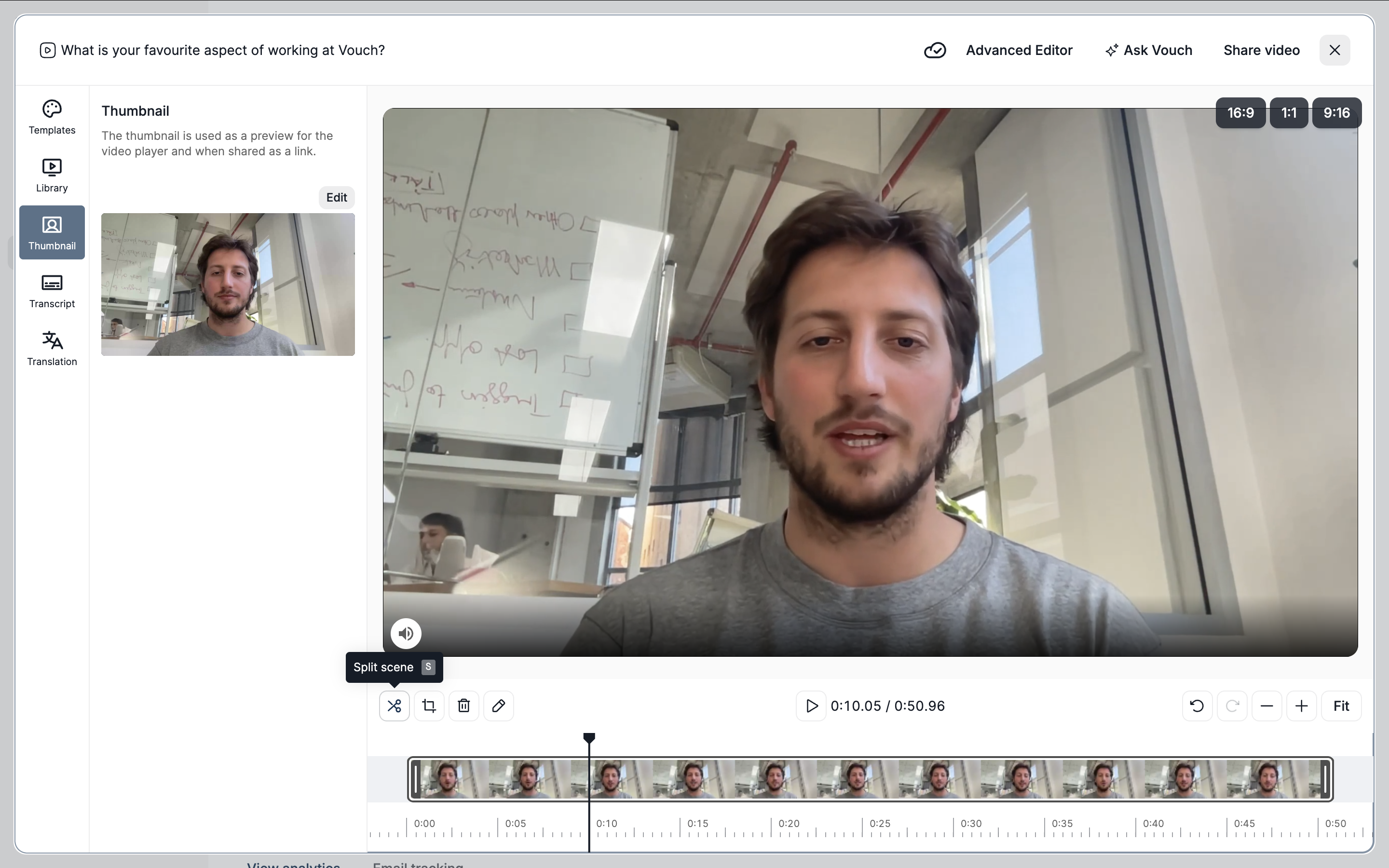Screen dimensions: 1389x868
Task: Click the main video preview
Action: (870, 382)
